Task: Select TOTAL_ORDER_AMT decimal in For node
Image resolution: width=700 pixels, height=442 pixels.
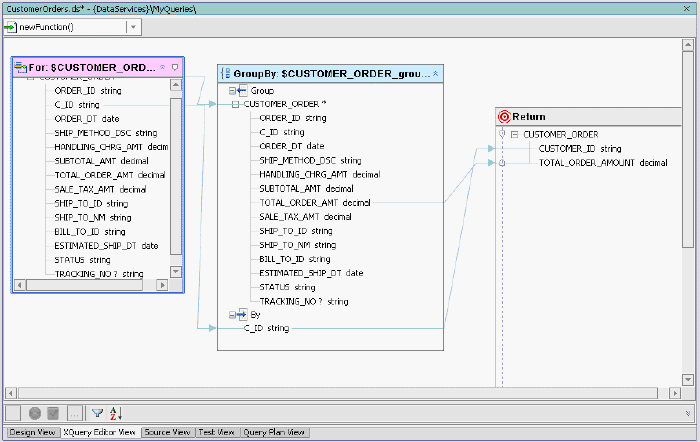Action: [110, 175]
